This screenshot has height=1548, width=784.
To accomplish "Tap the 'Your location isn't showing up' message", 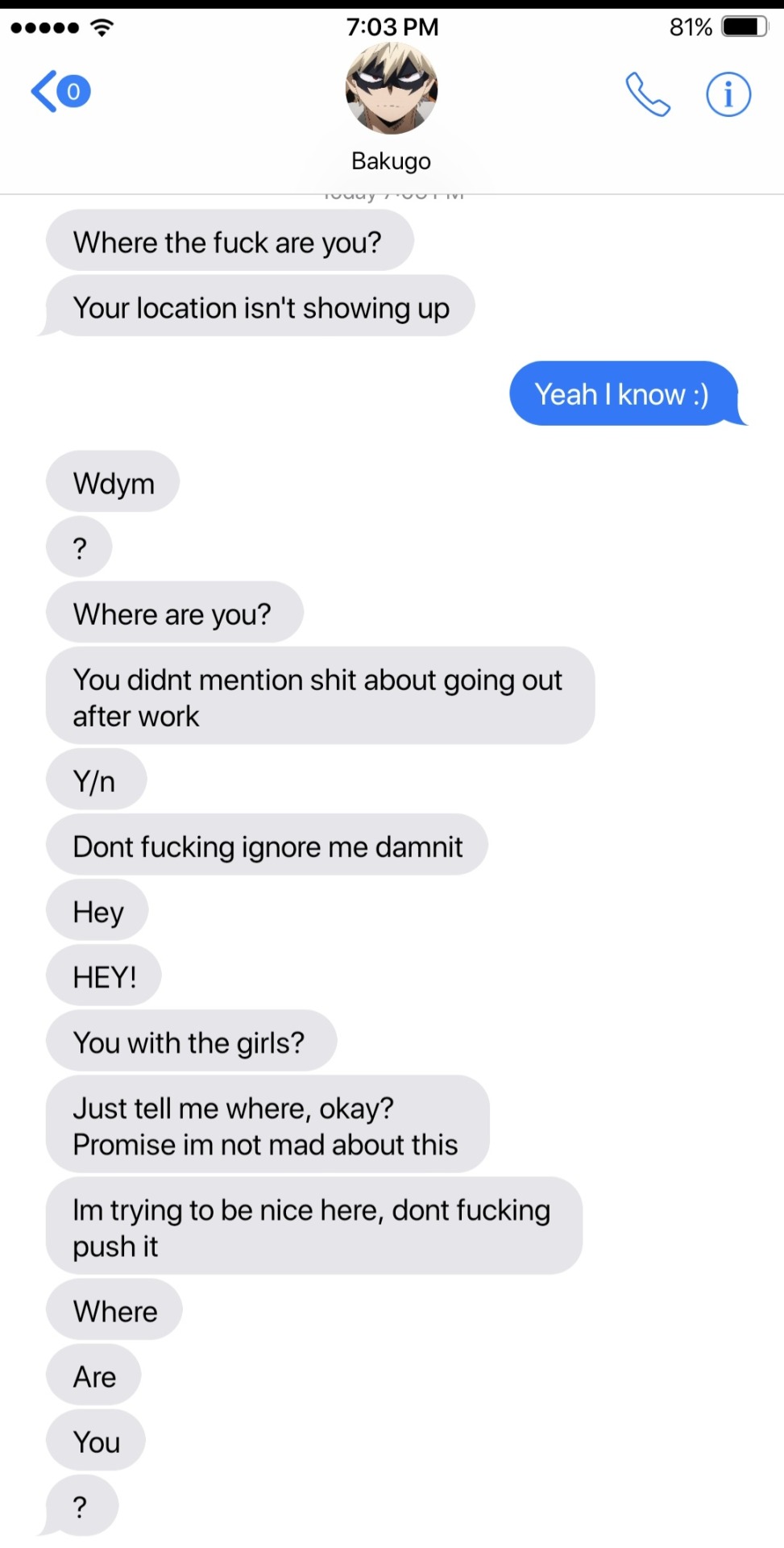I will (260, 307).
